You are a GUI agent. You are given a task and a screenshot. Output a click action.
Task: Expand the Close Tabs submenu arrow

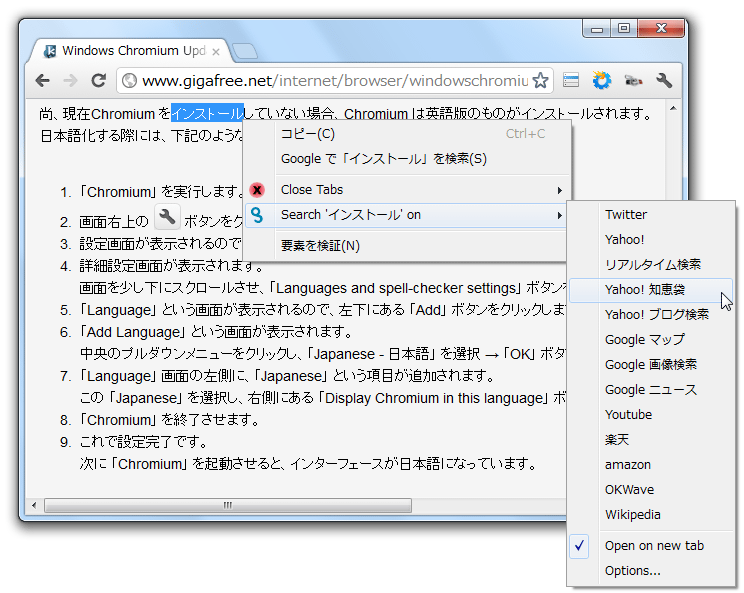click(560, 190)
